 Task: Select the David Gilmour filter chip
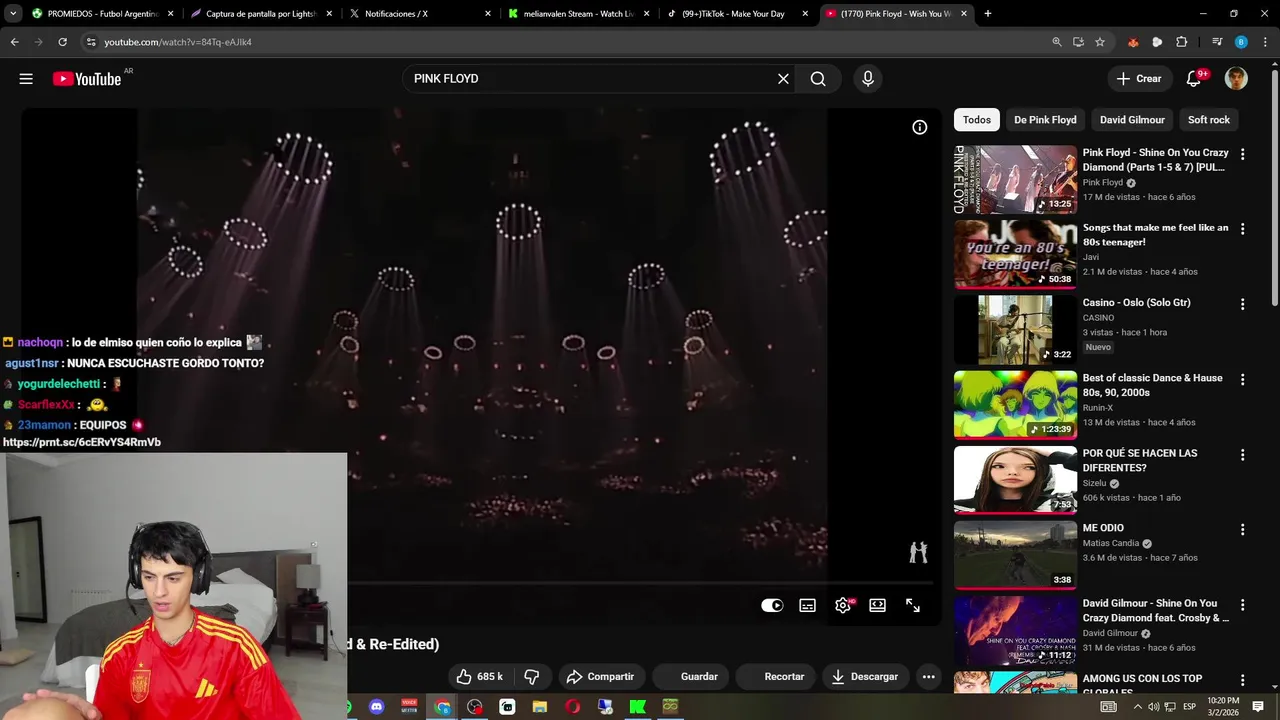coord(1132,120)
